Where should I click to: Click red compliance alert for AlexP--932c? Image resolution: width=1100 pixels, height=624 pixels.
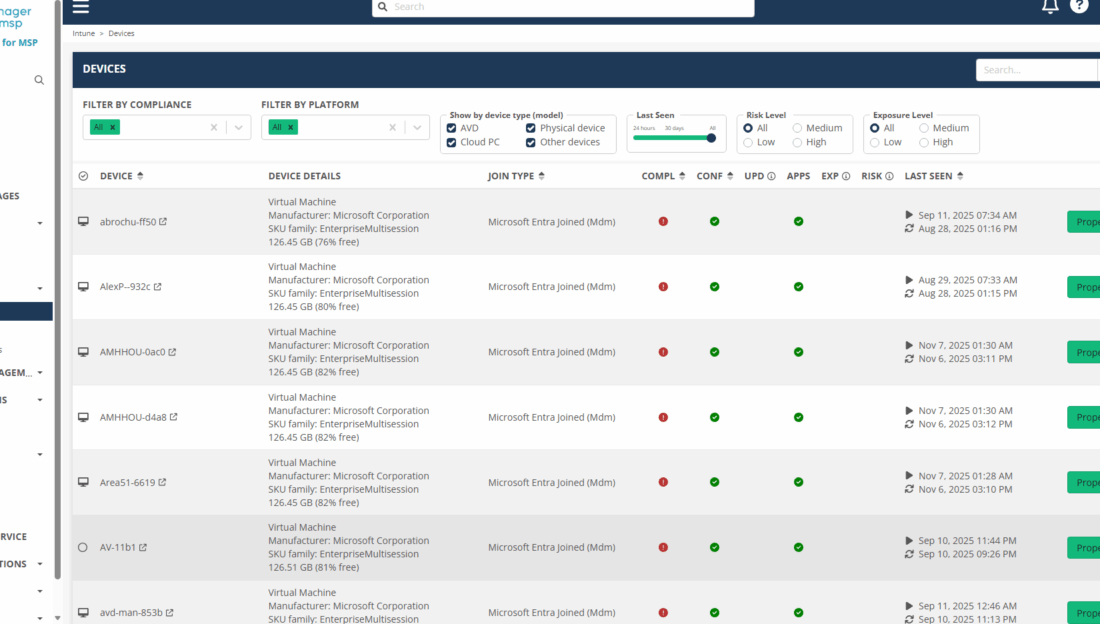663,287
